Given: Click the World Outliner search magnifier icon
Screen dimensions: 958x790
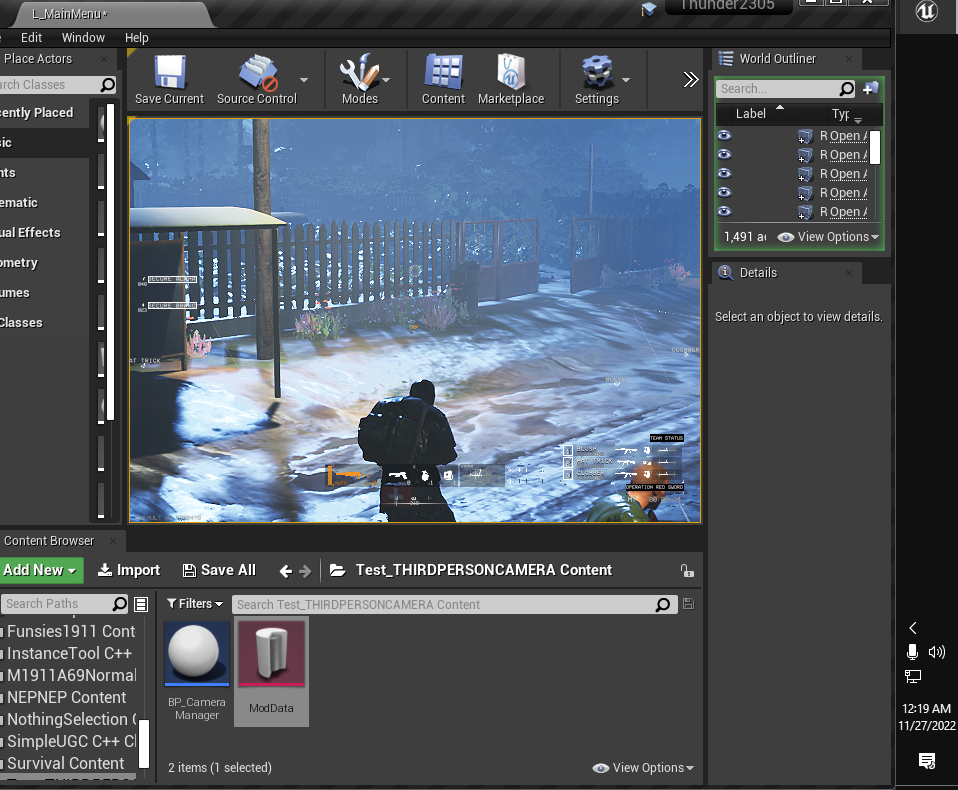Looking at the screenshot, I should pyautogui.click(x=847, y=89).
